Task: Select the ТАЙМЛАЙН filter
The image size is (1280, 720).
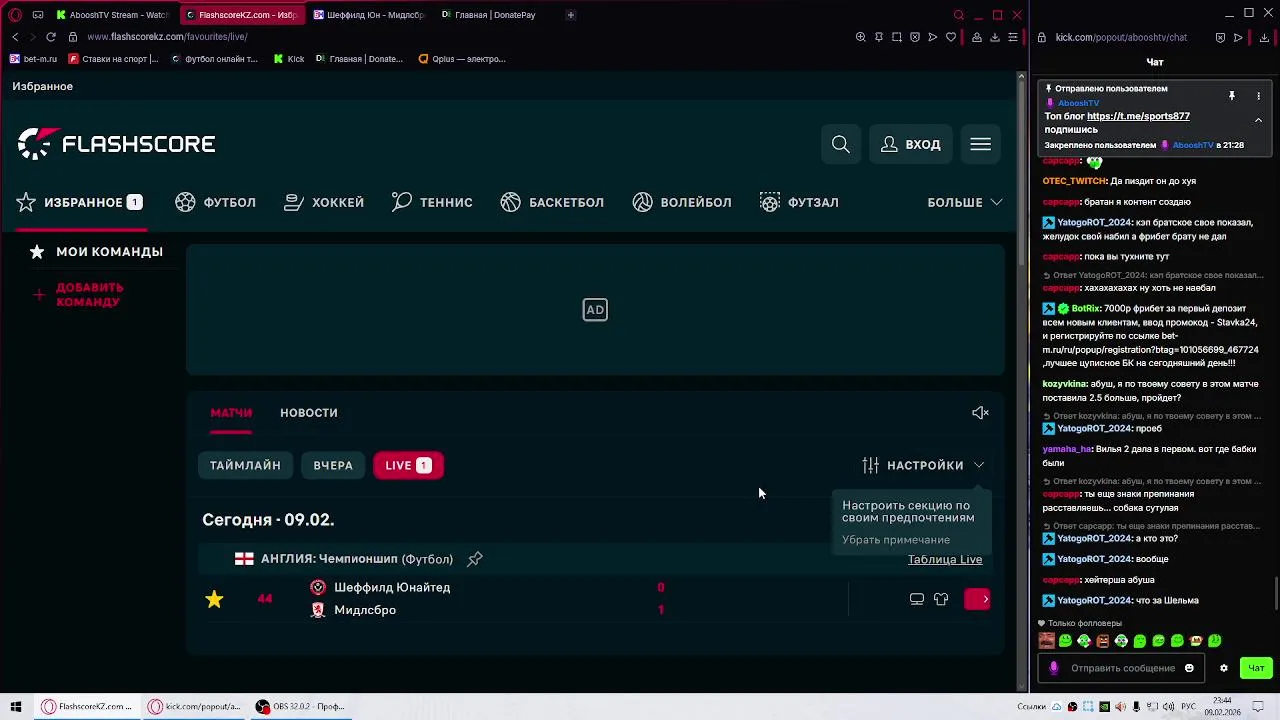Action: (x=245, y=465)
